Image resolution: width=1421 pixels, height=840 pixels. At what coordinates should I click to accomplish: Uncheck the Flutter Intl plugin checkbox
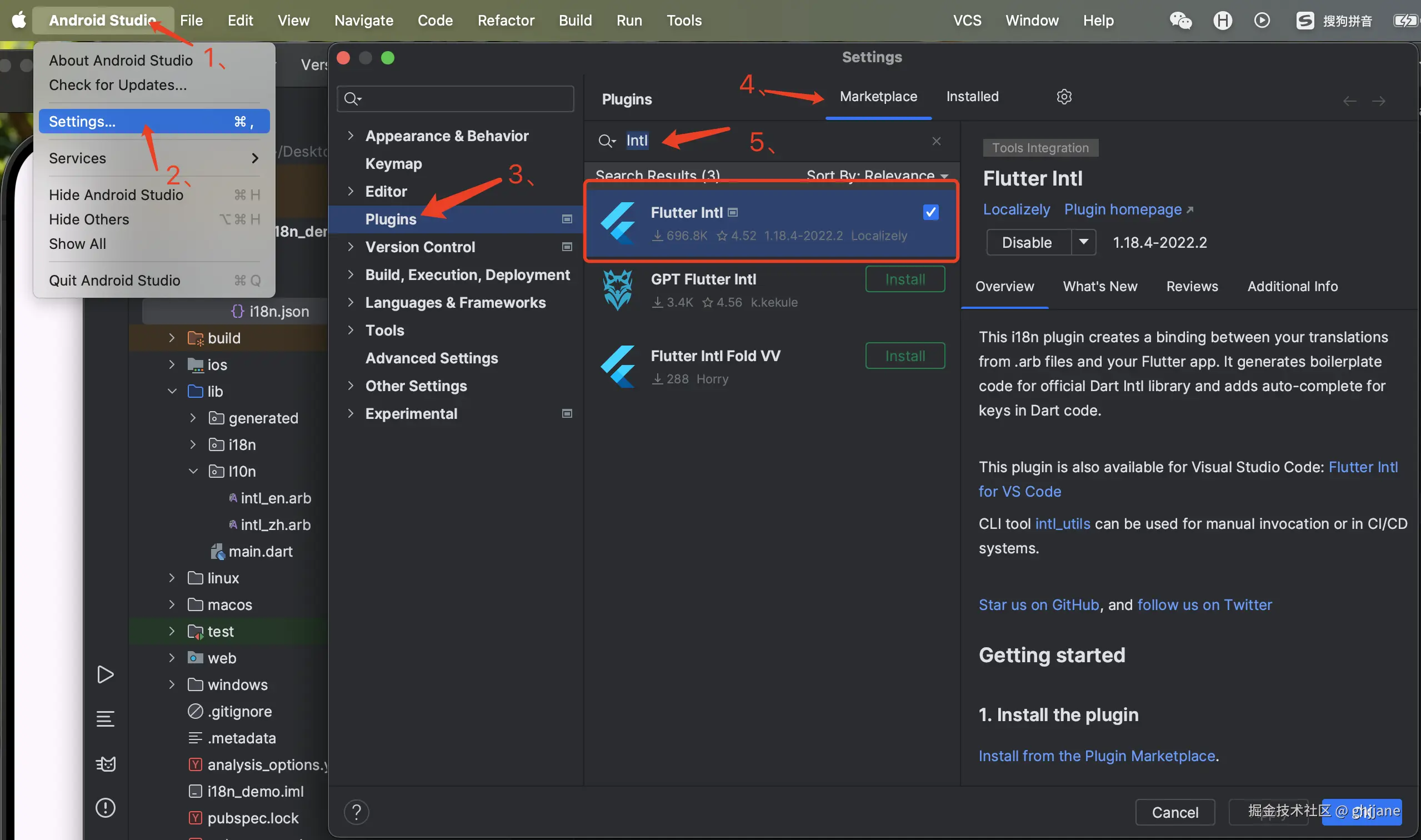click(931, 212)
